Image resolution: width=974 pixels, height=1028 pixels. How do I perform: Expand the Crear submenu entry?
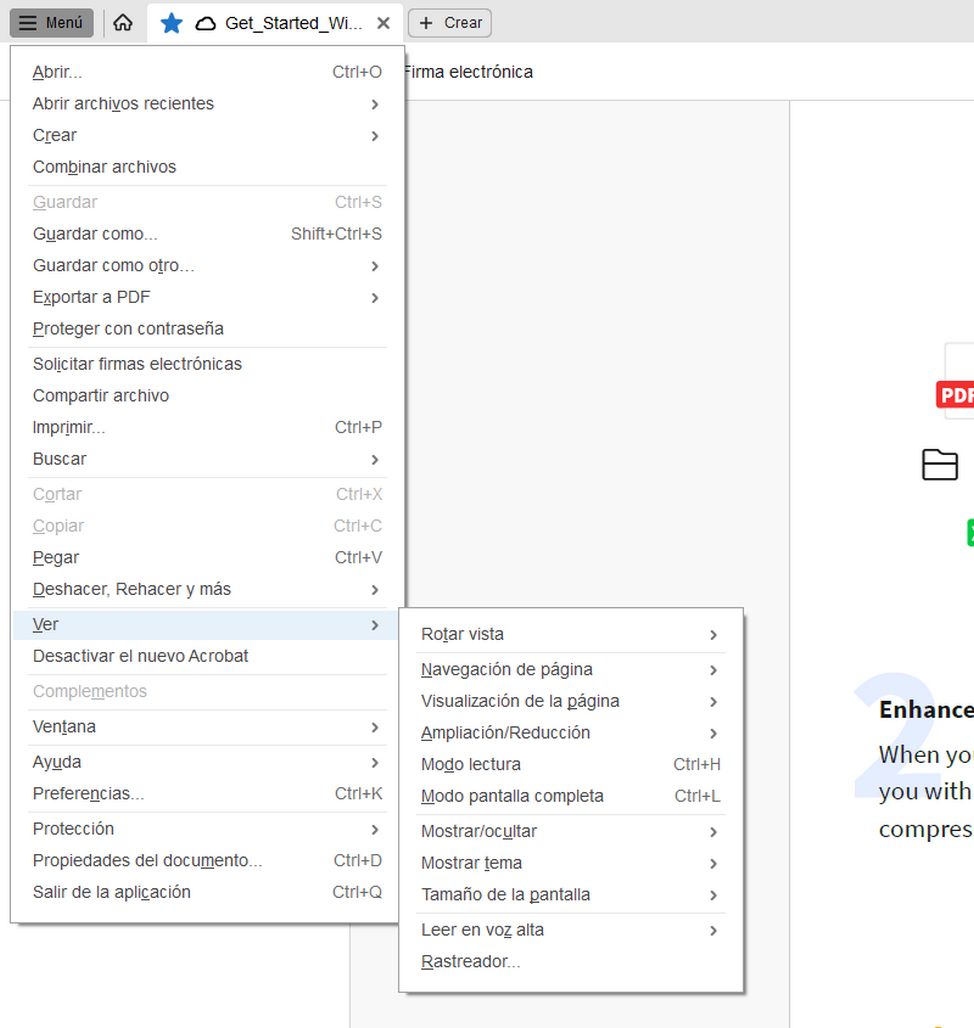click(x=207, y=135)
